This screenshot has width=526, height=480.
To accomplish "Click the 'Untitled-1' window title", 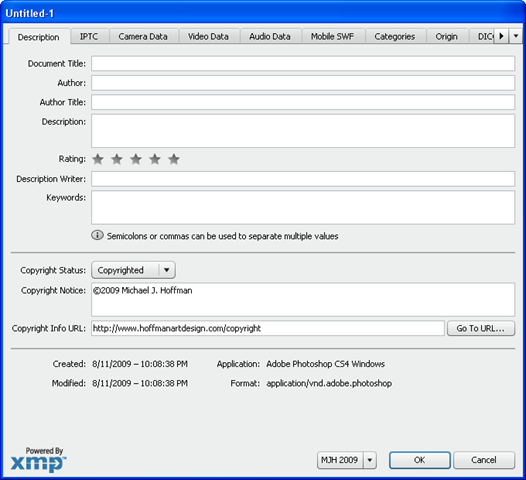I will [x=30, y=13].
